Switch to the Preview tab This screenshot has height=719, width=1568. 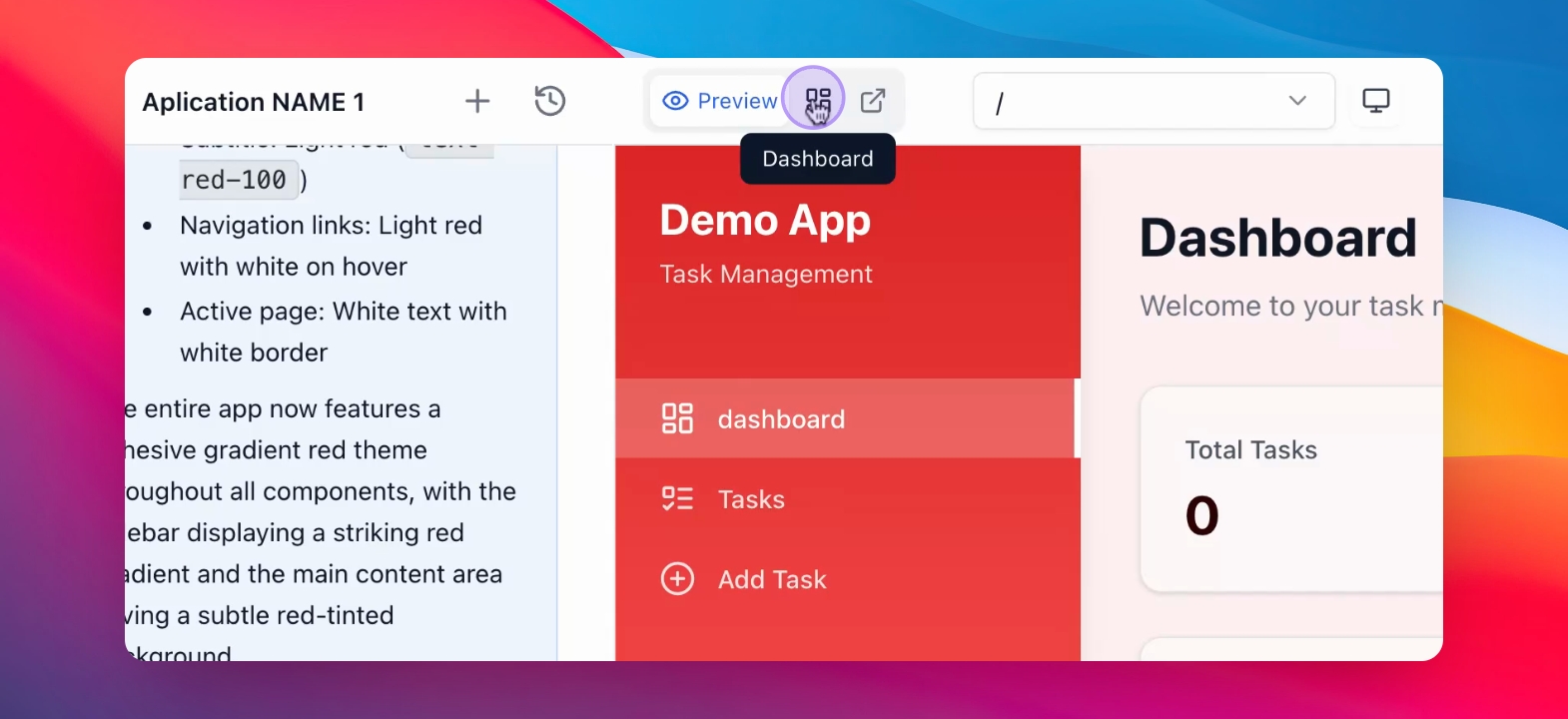pyautogui.click(x=719, y=101)
